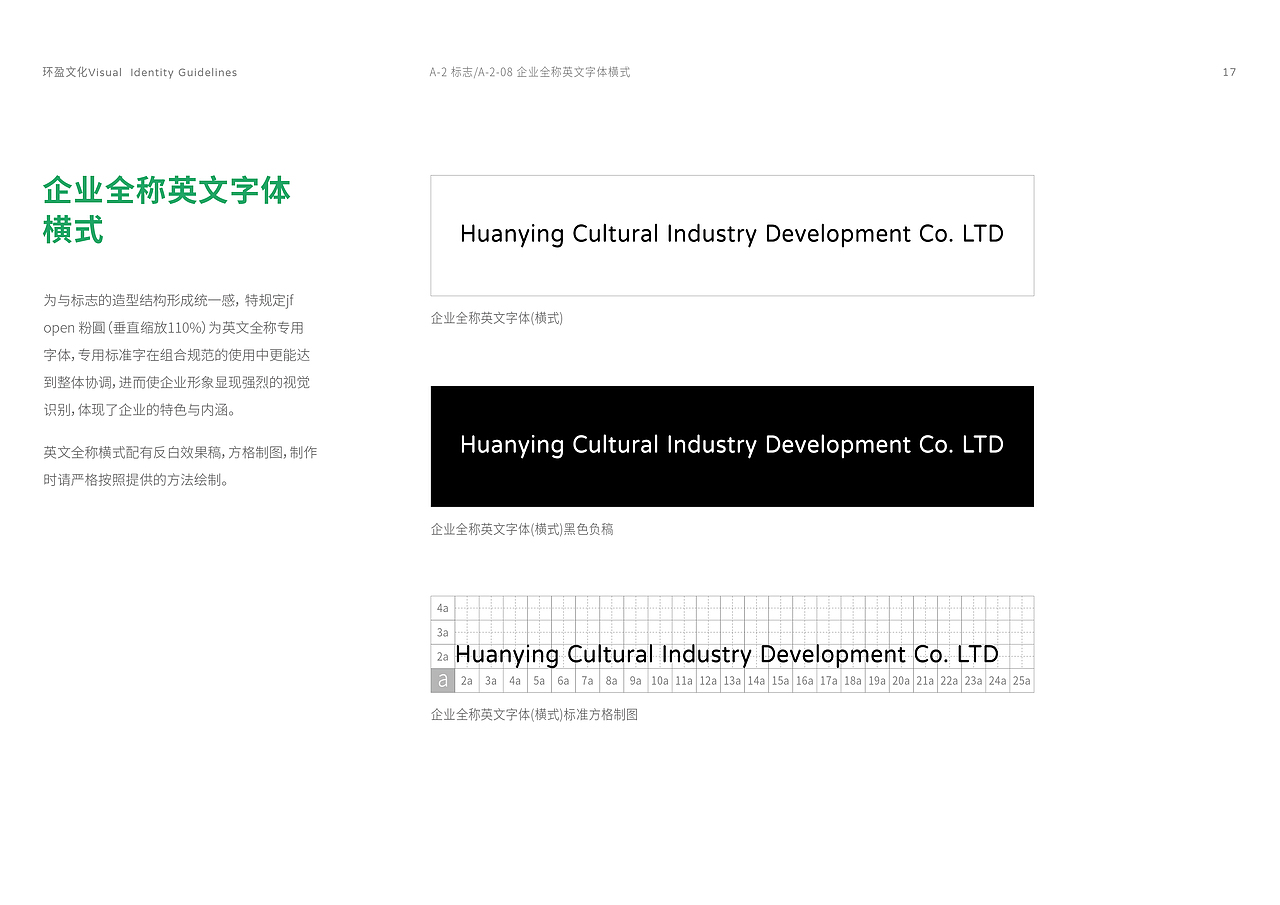Click grid column label 5a
1280x905 pixels.
point(539,681)
